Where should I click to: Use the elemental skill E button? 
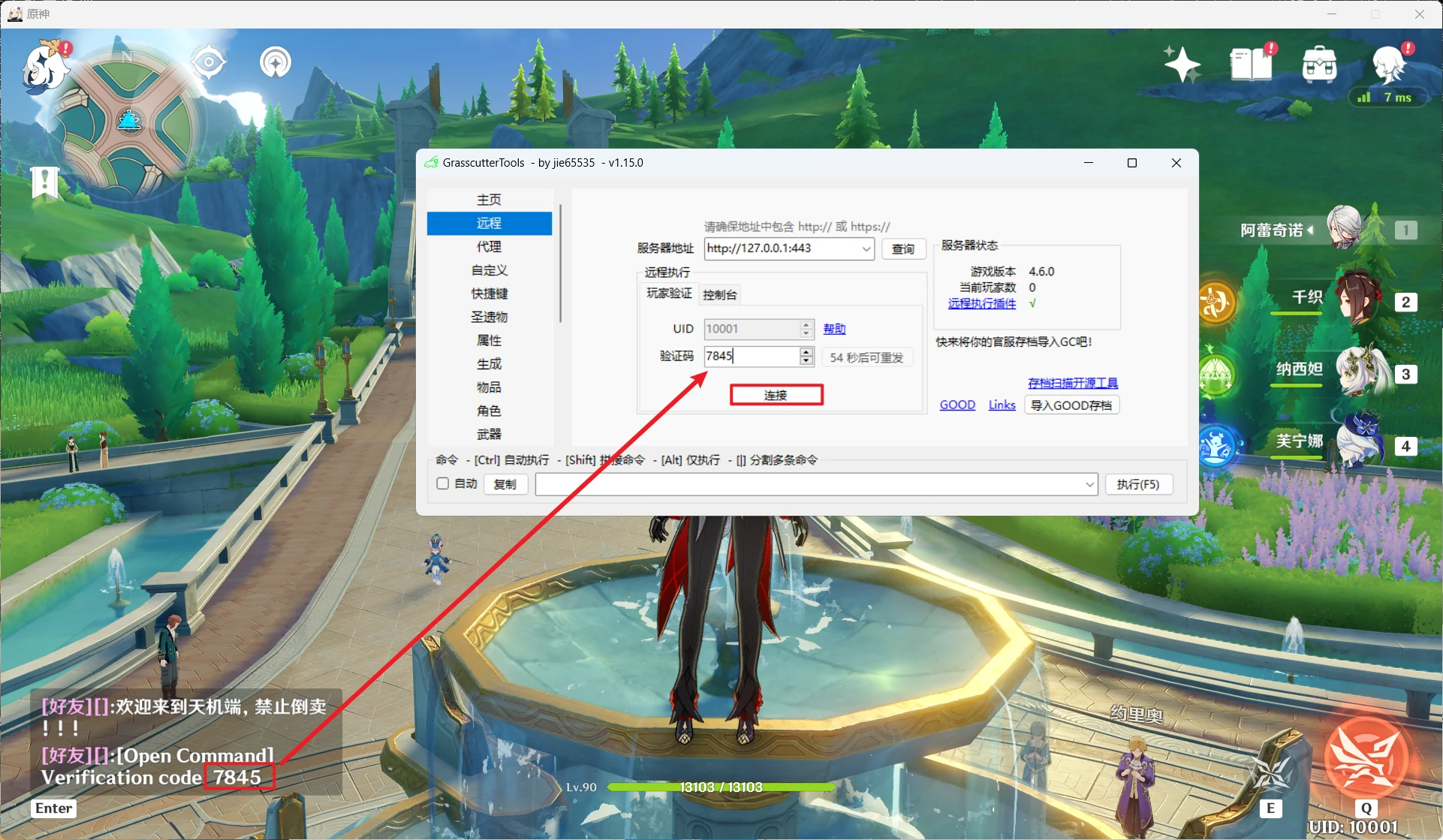1270,775
